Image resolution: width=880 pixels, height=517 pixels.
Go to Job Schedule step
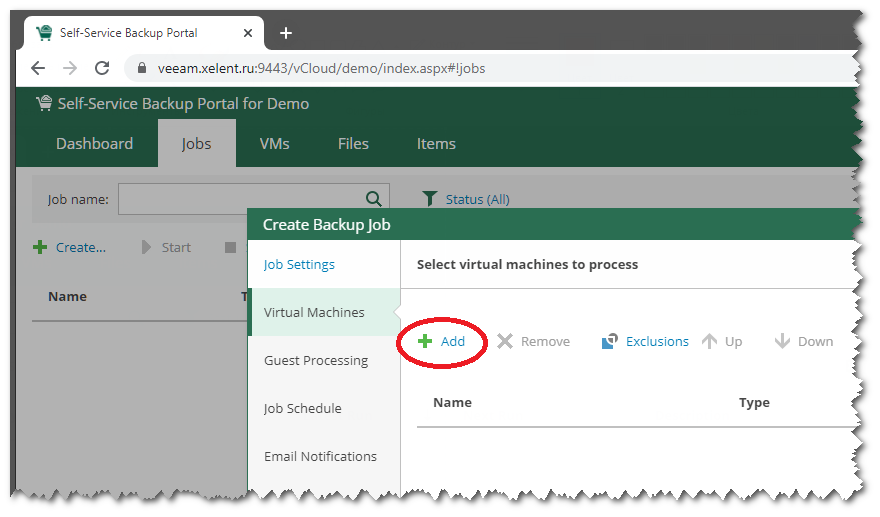coord(302,408)
